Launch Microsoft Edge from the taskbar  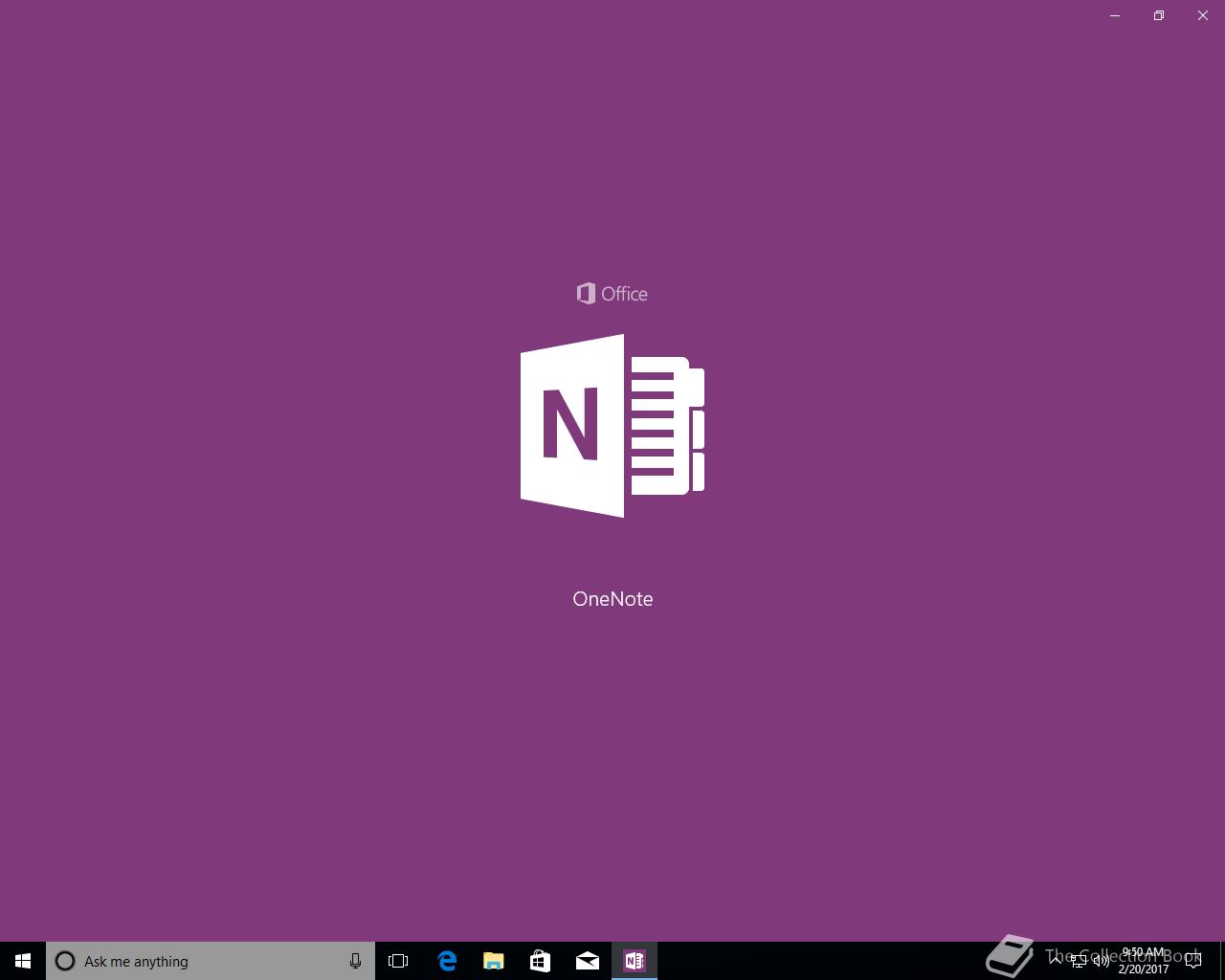[447, 961]
